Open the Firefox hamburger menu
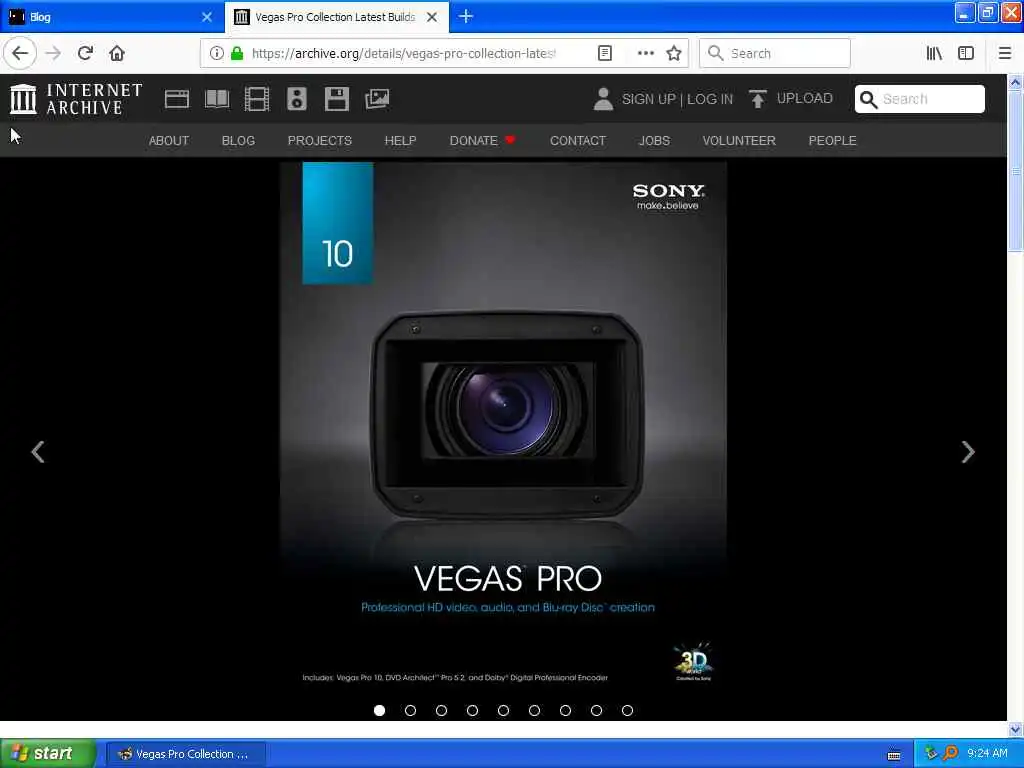The image size is (1024, 768). 1005,53
